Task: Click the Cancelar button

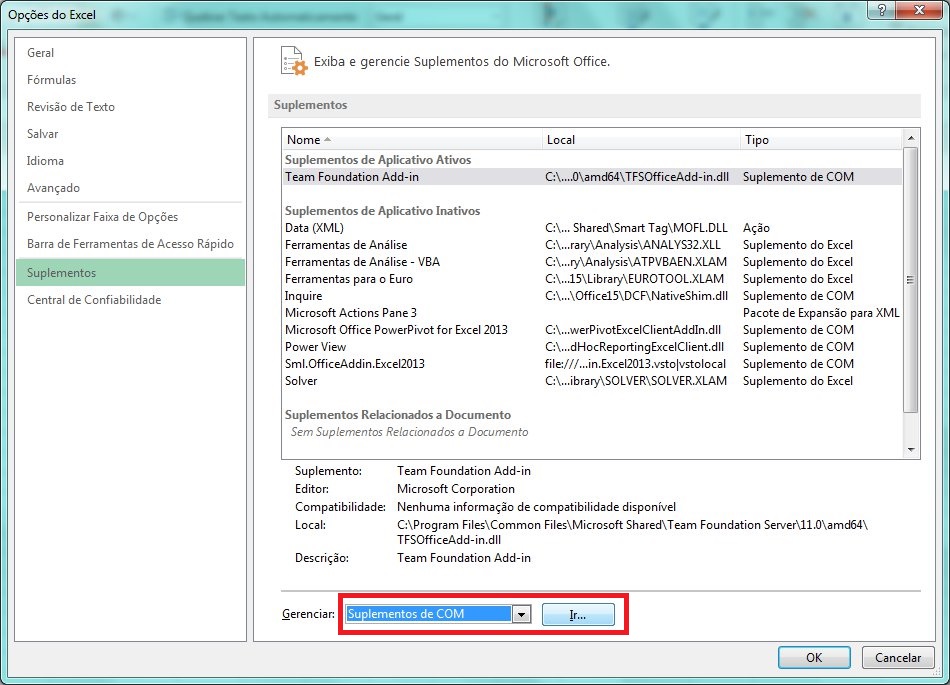Action: (897, 657)
